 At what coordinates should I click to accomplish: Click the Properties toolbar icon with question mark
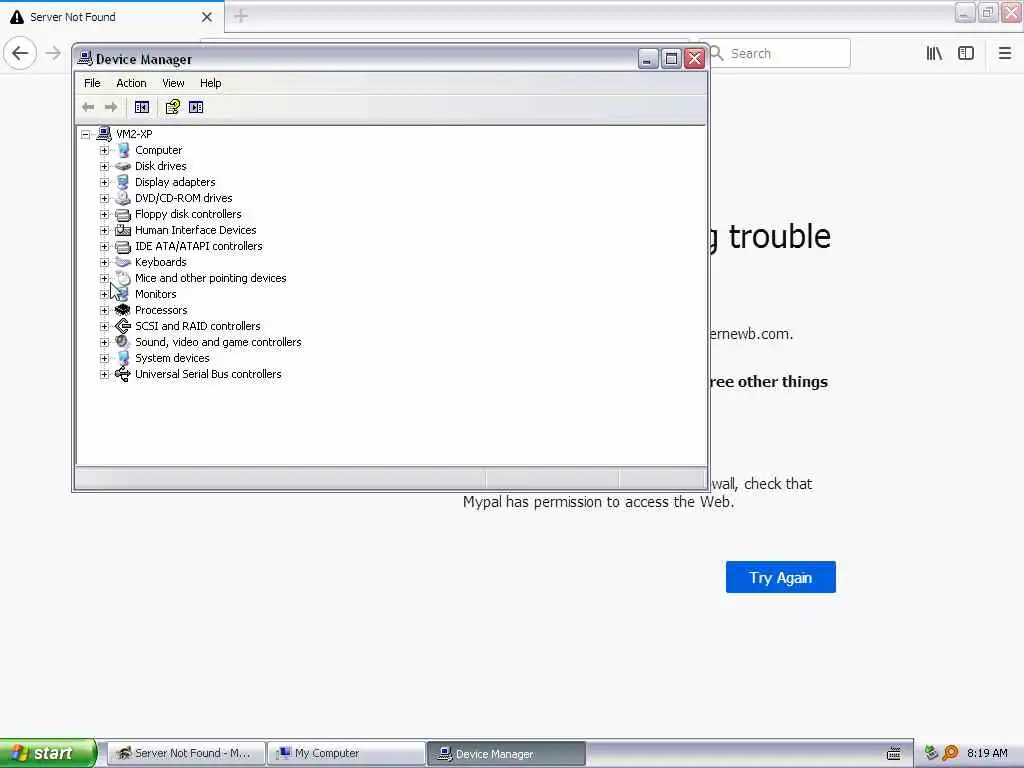coord(172,107)
